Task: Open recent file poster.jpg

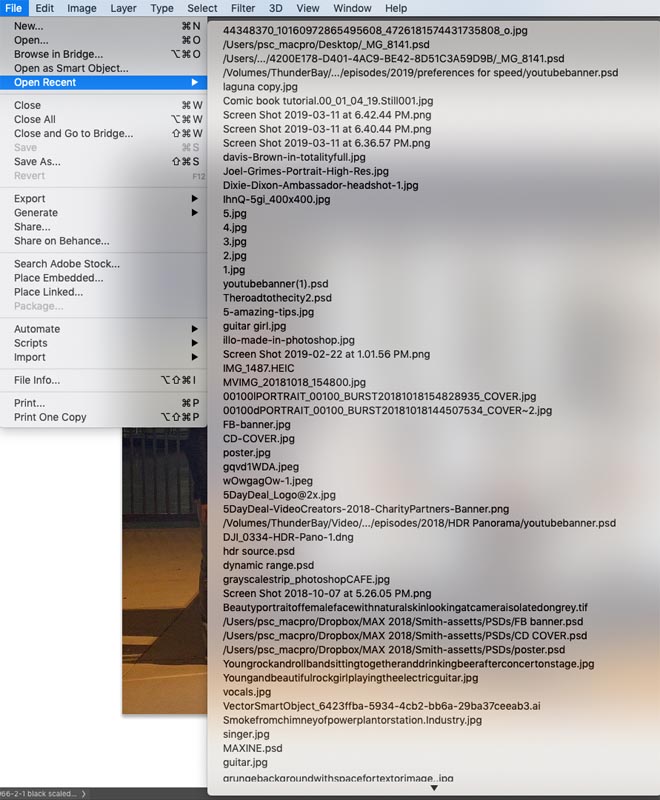Action: click(247, 453)
